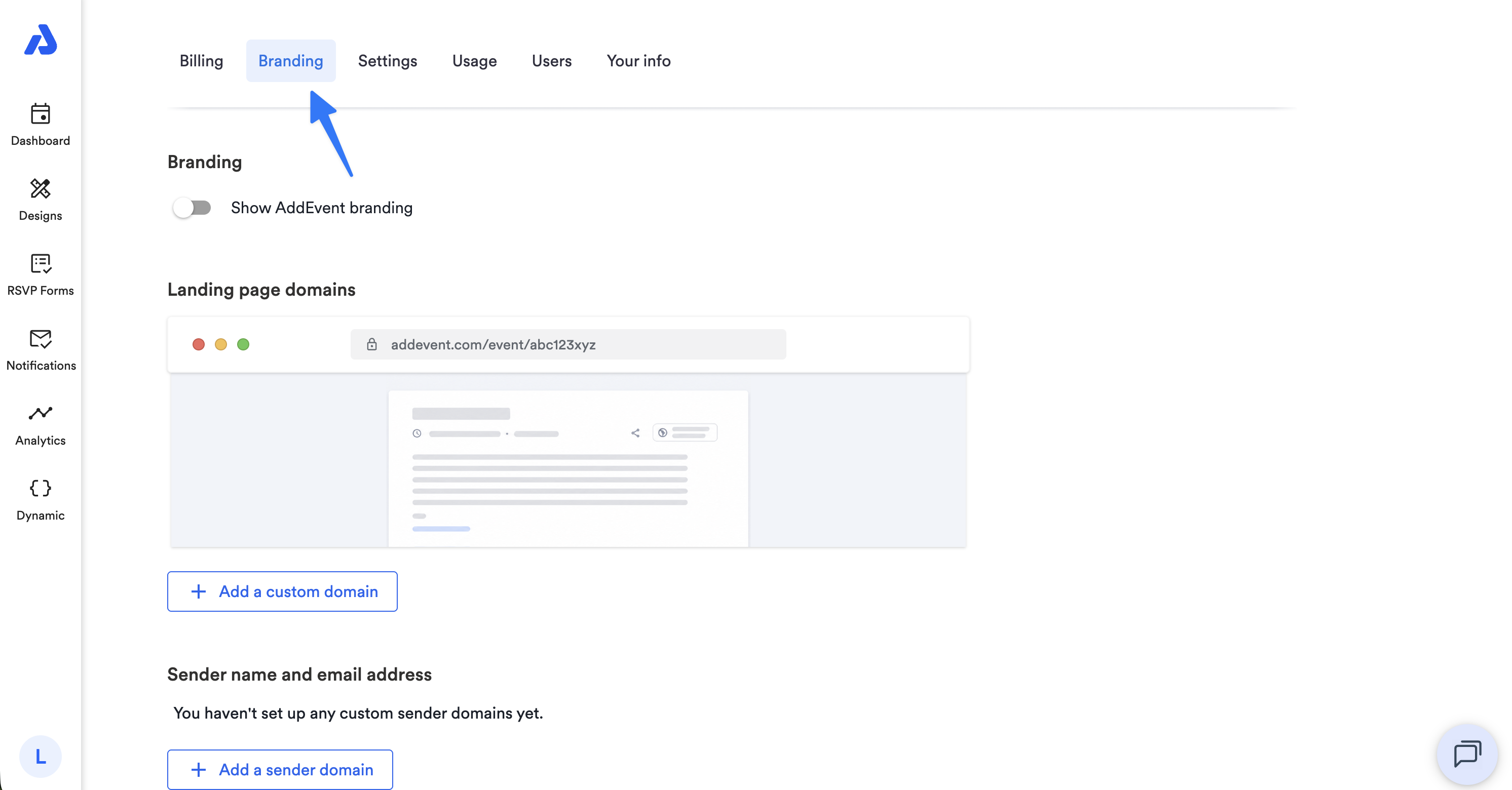Switch to the Billing tab

(201, 61)
